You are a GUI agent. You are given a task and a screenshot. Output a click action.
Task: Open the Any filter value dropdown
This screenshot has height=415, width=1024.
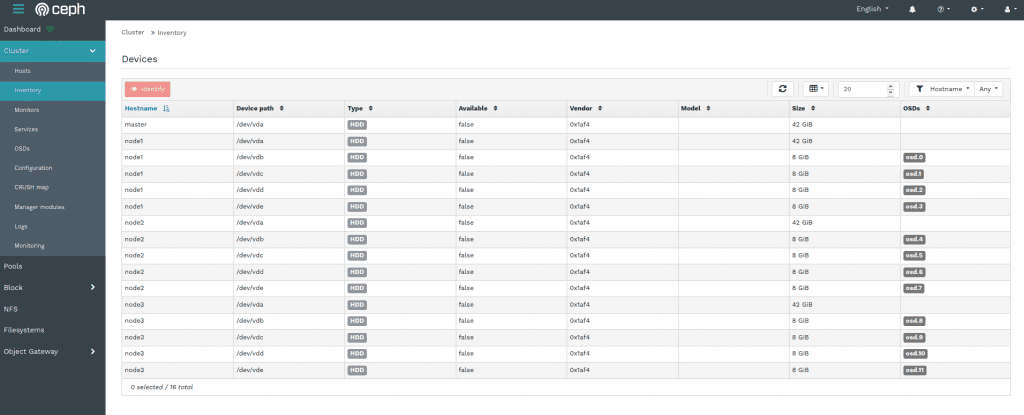[x=988, y=89]
